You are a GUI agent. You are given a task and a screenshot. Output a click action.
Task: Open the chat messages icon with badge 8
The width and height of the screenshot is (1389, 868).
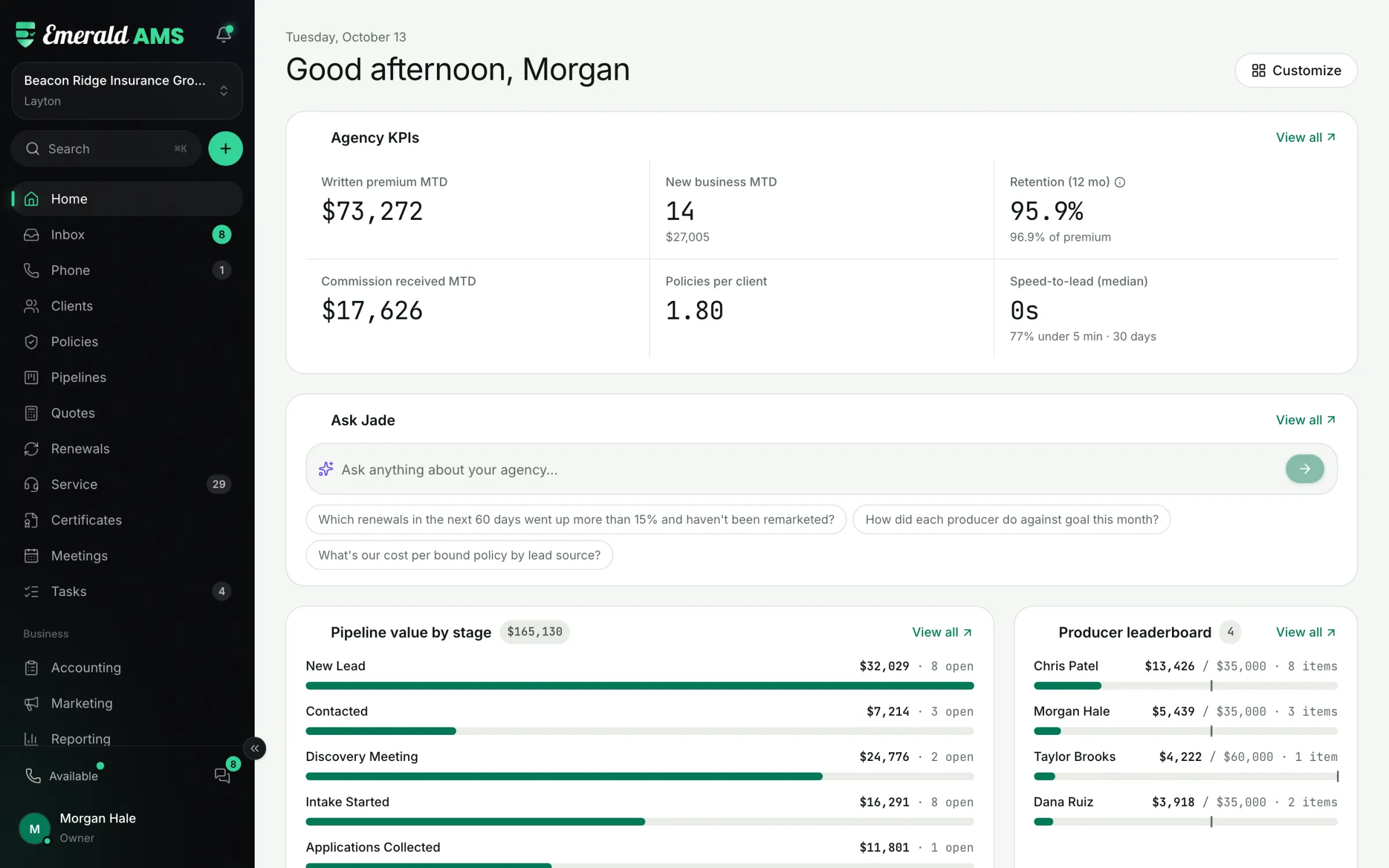[223, 775]
